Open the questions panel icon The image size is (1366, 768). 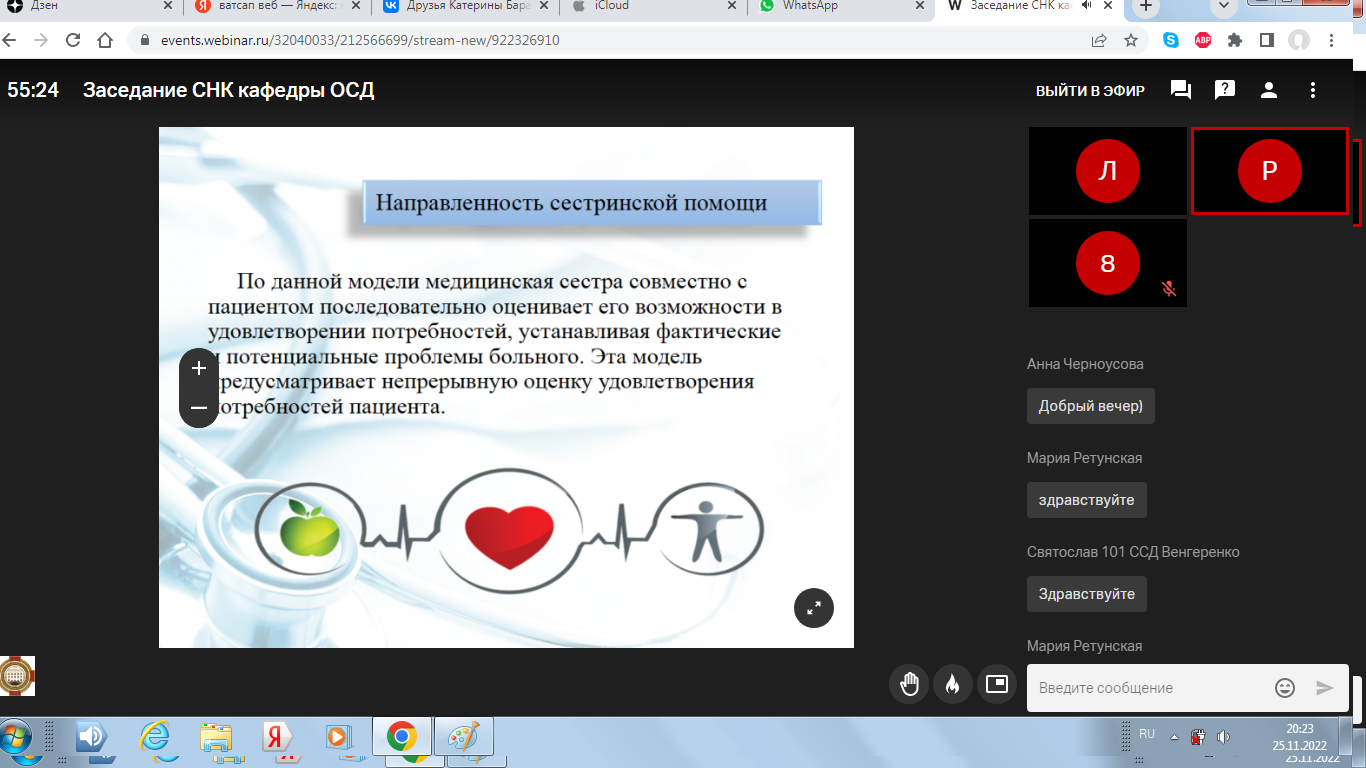coord(1225,90)
